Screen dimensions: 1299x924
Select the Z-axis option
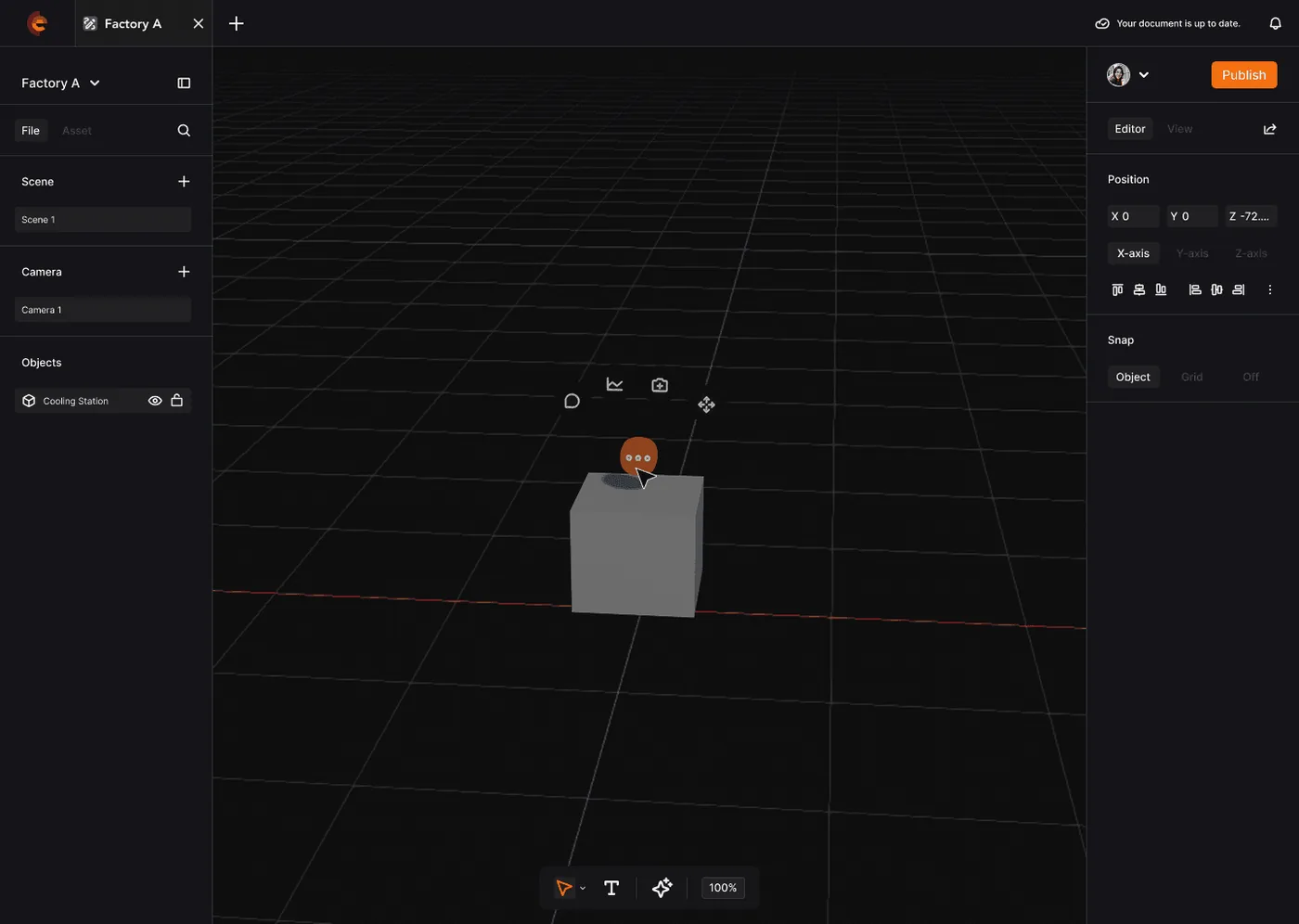1251,253
